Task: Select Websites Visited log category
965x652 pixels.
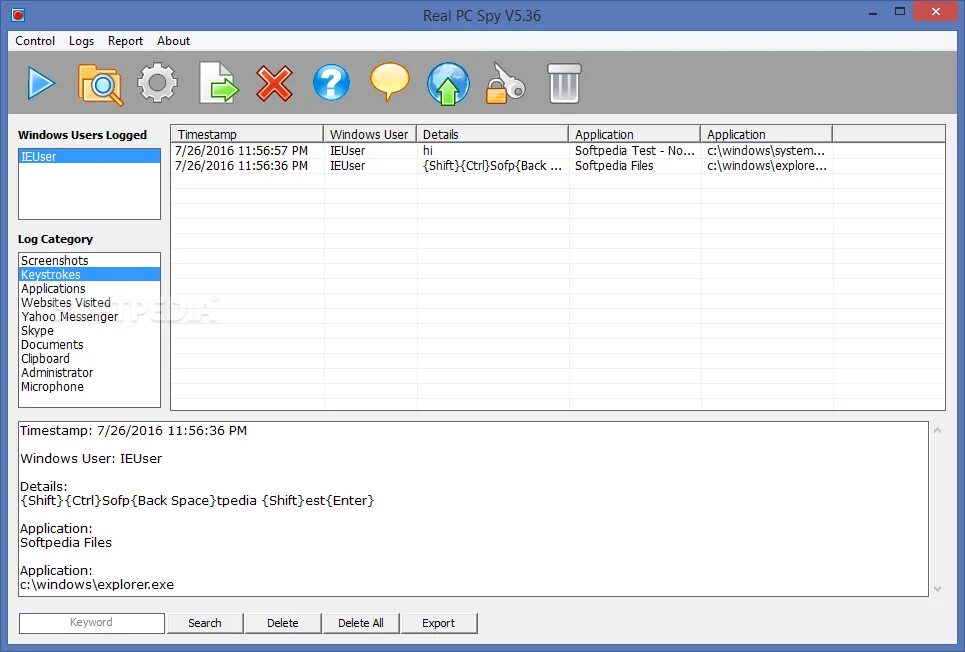Action: click(89, 303)
